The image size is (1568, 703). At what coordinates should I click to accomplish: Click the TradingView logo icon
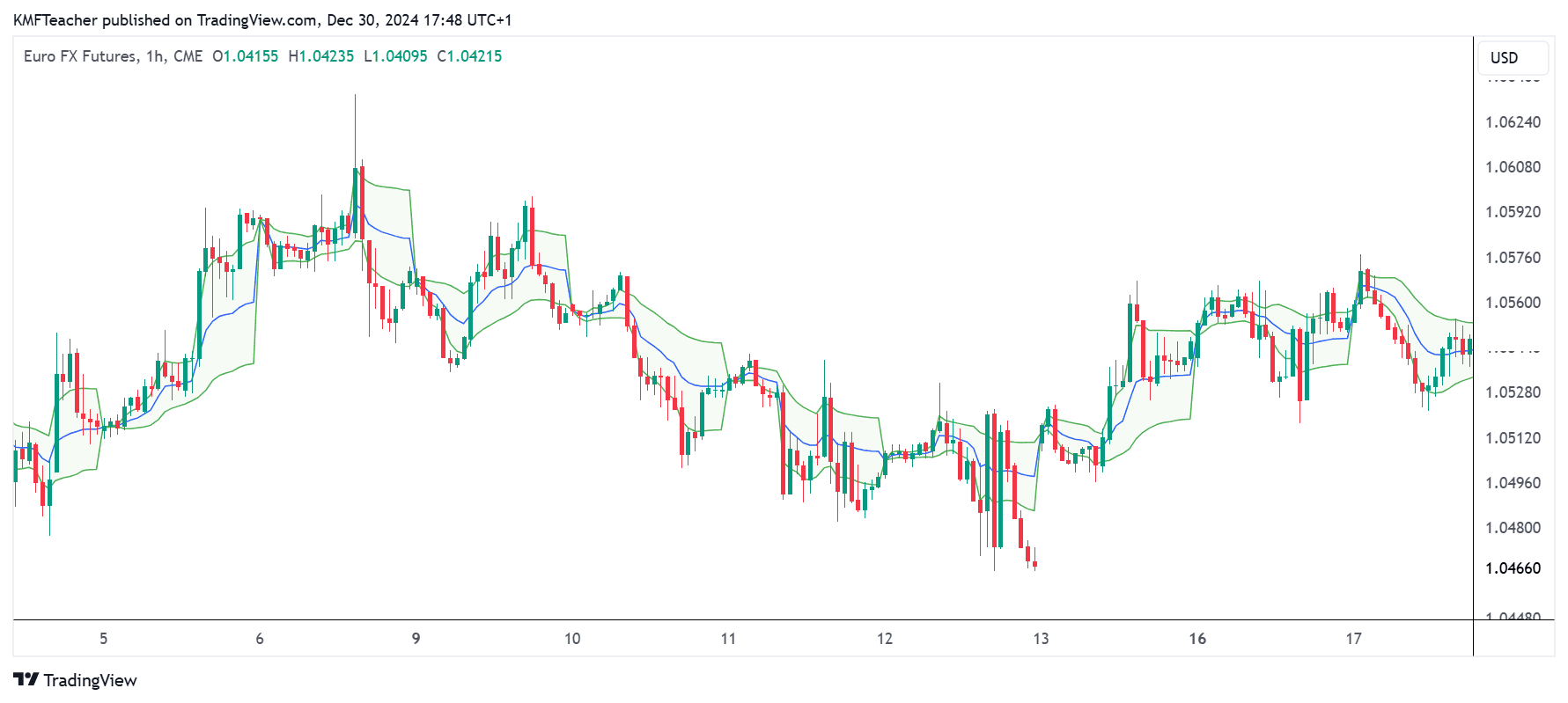[26, 680]
